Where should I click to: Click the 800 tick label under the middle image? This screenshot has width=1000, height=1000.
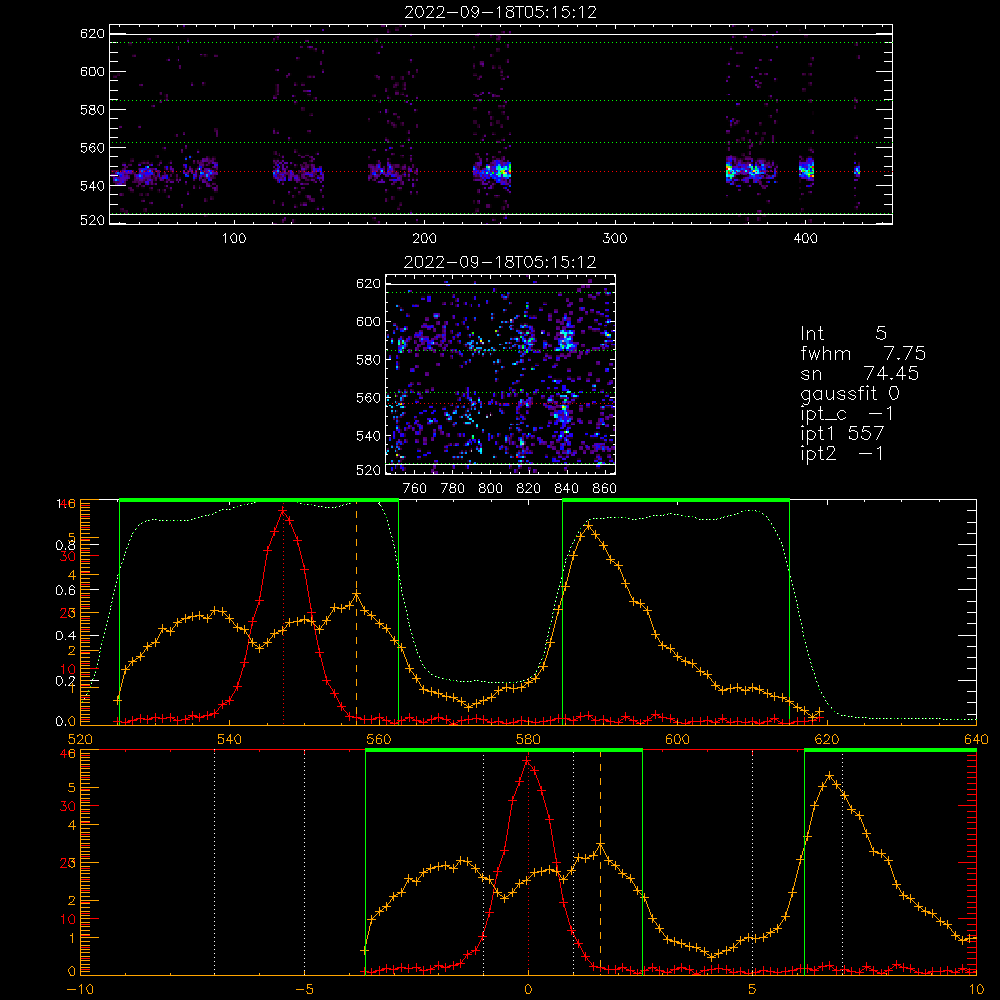click(490, 489)
